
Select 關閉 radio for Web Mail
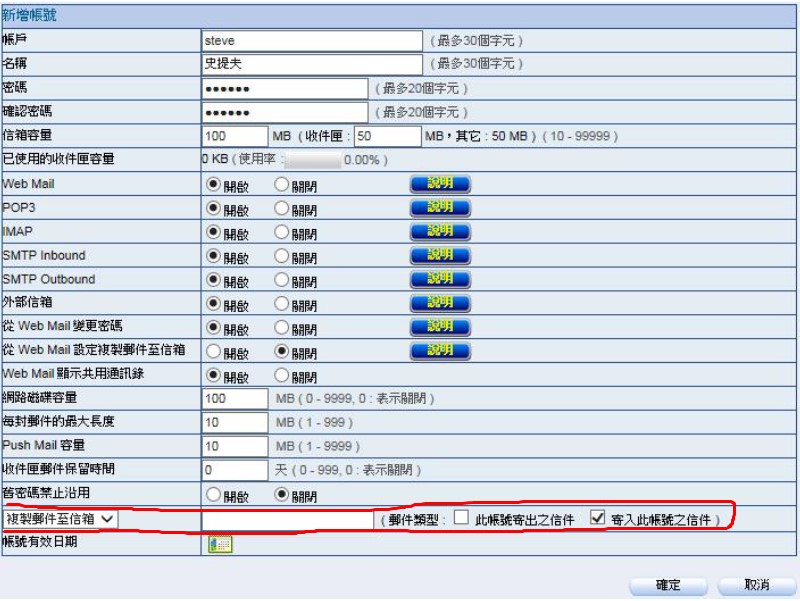tap(282, 185)
